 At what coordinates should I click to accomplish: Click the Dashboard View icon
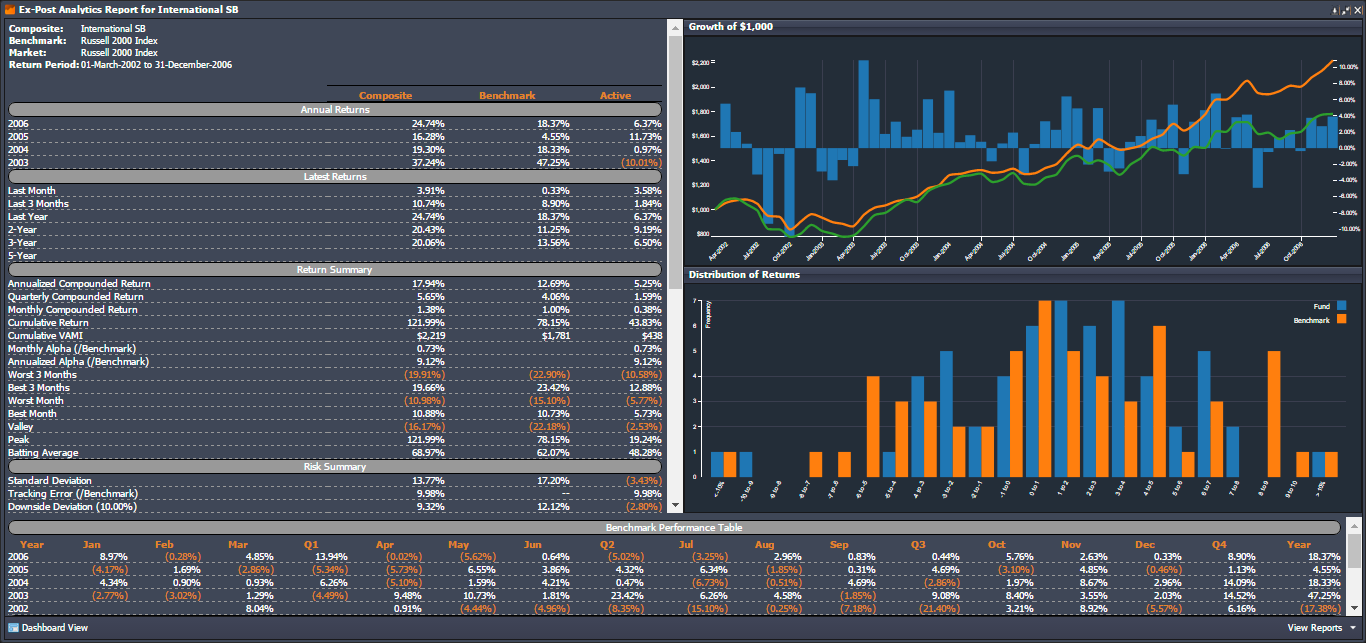(13, 628)
